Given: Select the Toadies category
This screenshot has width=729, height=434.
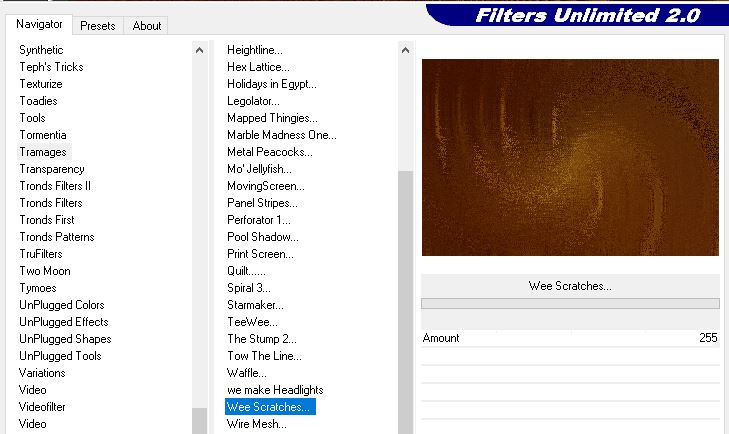Looking at the screenshot, I should coord(38,101).
